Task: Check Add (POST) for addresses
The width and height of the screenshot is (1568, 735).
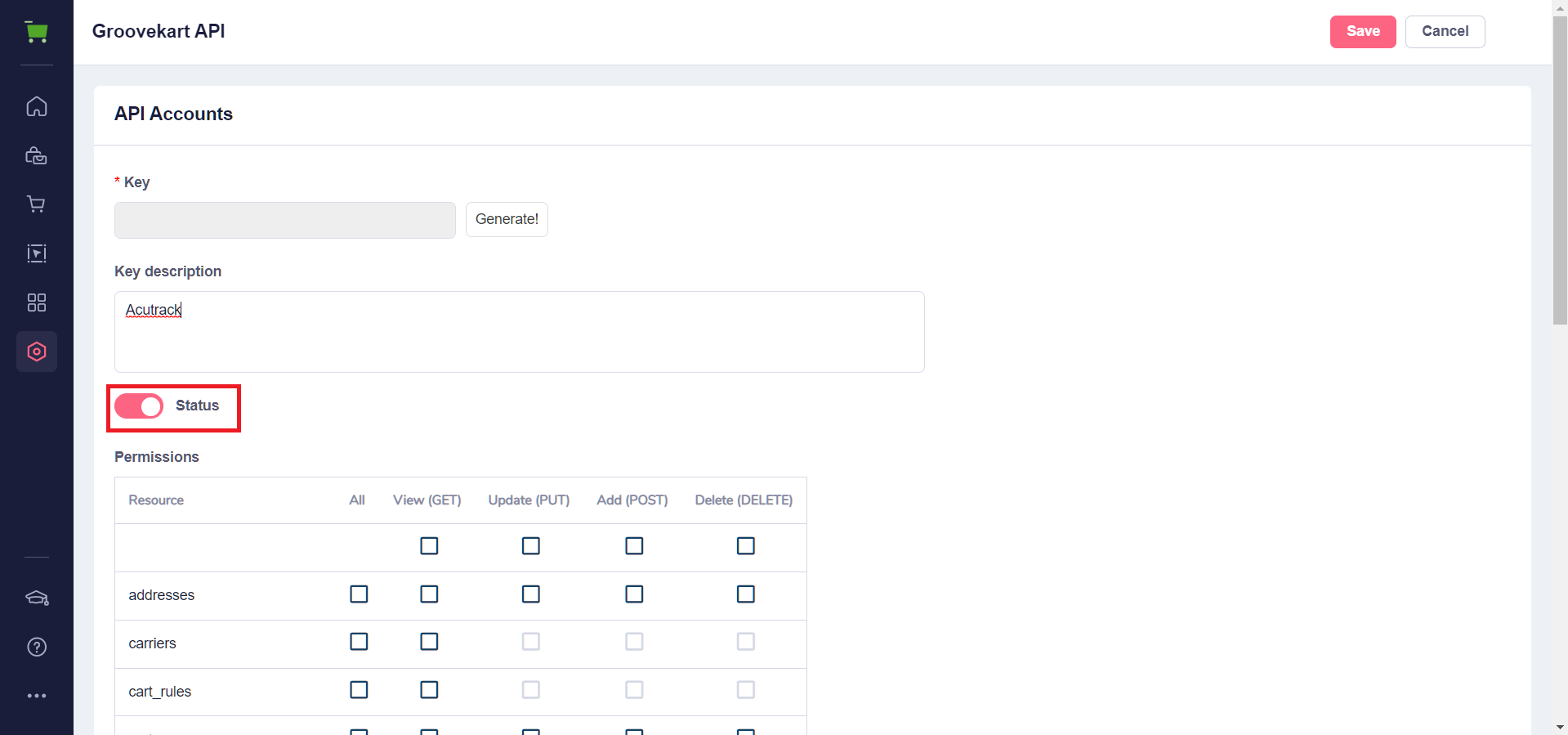Action: click(634, 594)
